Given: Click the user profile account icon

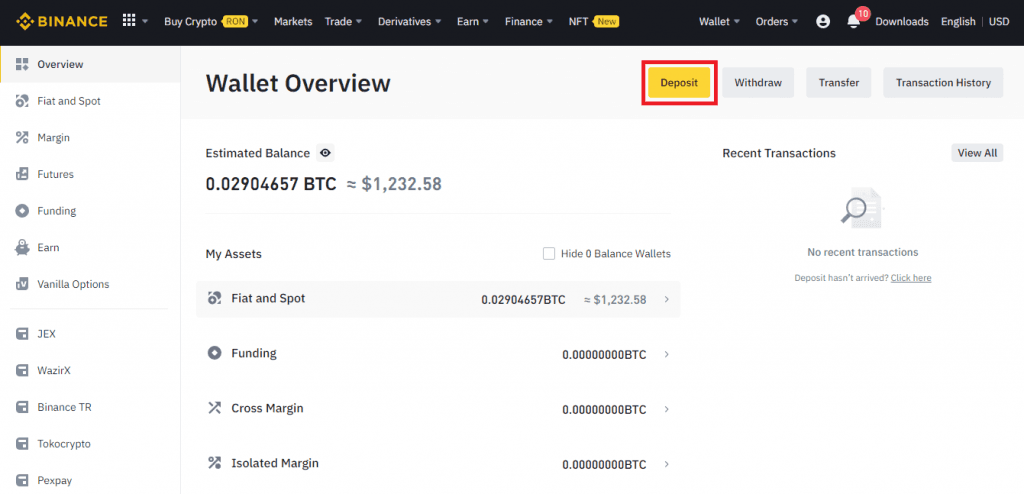Looking at the screenshot, I should tap(823, 21).
